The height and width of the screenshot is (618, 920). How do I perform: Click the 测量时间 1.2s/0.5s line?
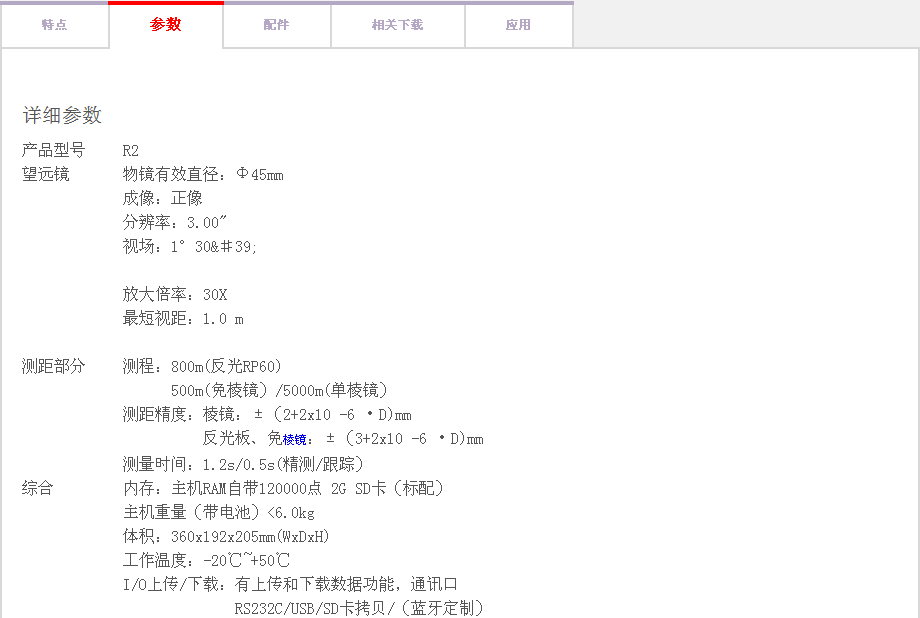point(243,464)
